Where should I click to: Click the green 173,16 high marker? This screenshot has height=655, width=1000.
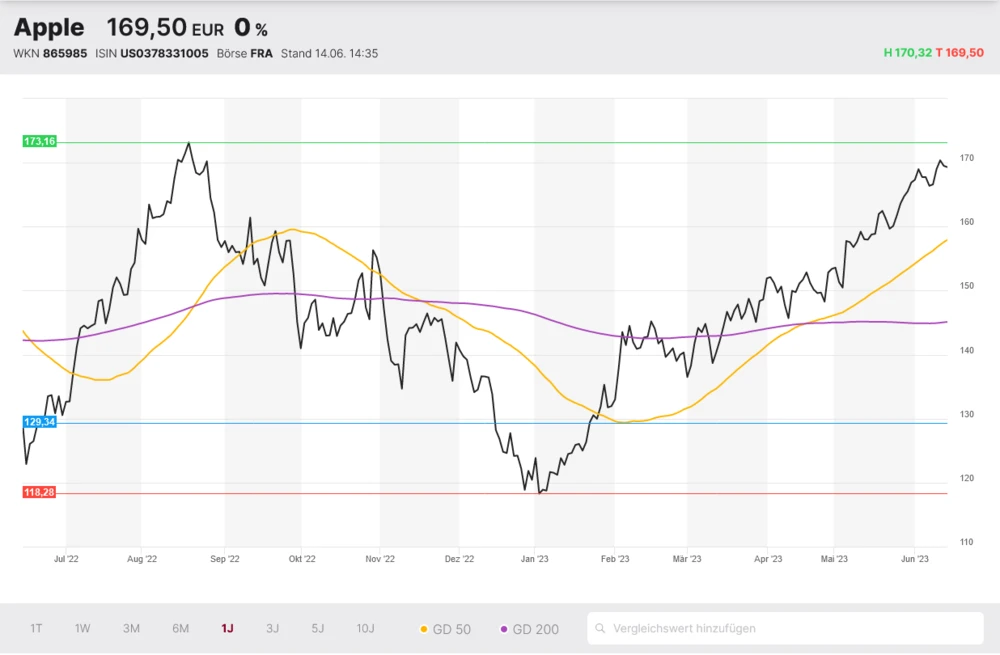click(x=40, y=142)
